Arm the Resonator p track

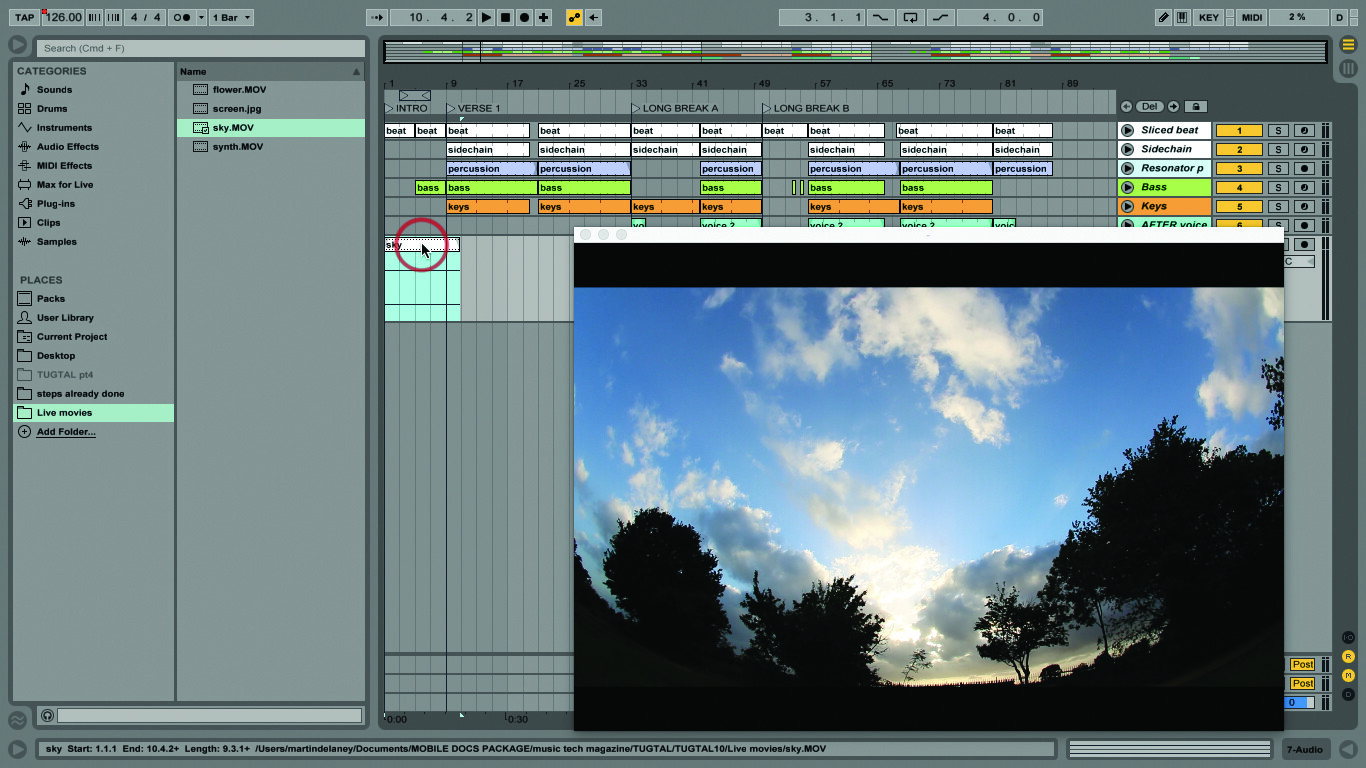[x=1304, y=169]
